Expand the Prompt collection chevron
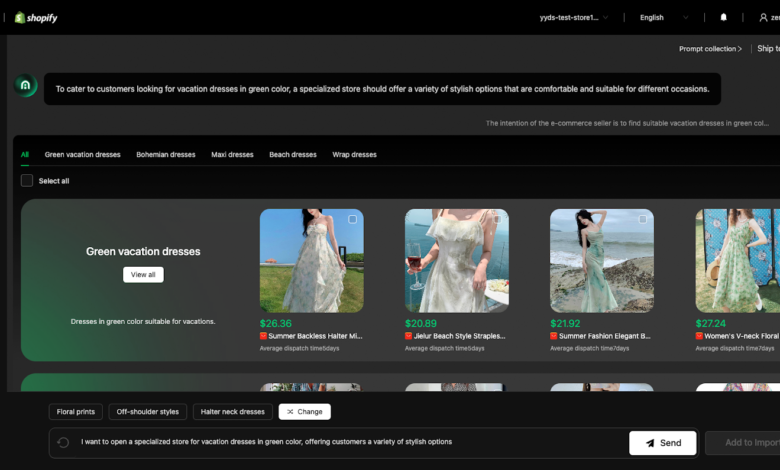780x470 pixels. (739, 49)
